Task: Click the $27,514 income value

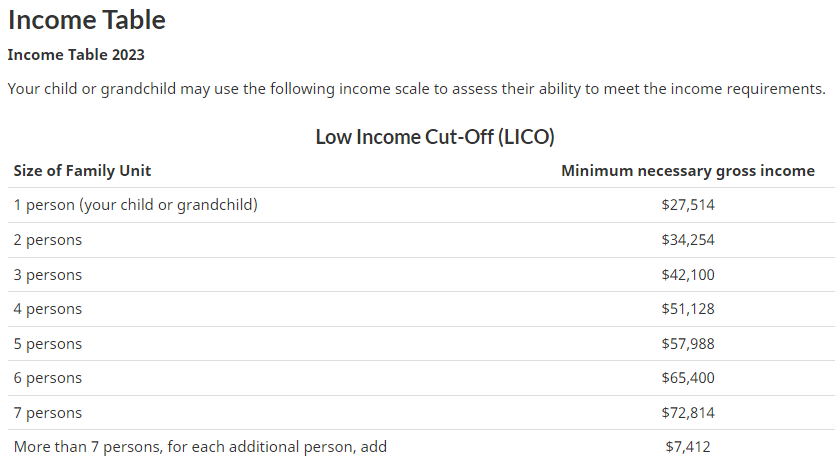Action: click(x=687, y=205)
